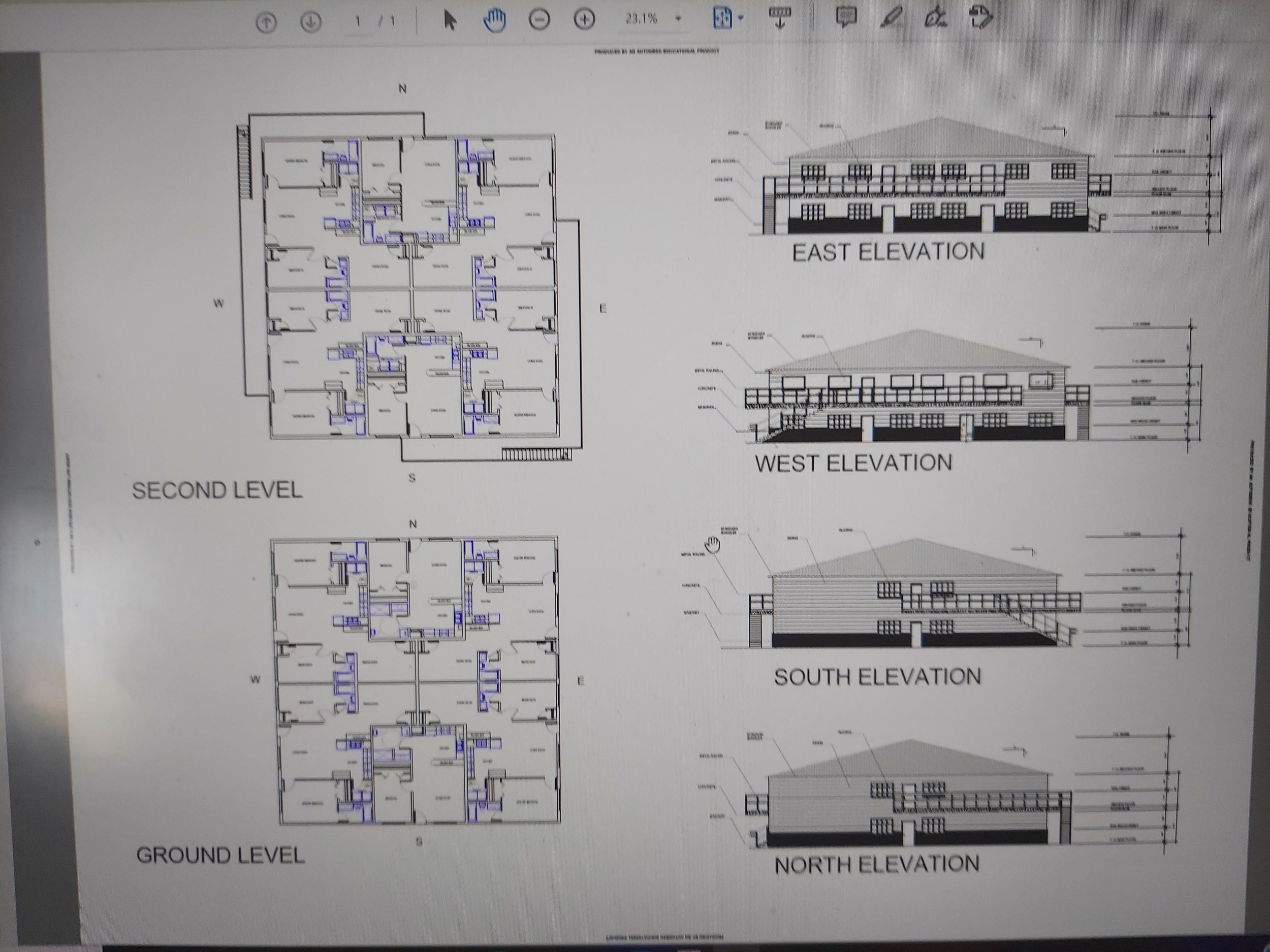Open the zoom level dropdown arrow
The image size is (1270, 952).
click(x=678, y=19)
